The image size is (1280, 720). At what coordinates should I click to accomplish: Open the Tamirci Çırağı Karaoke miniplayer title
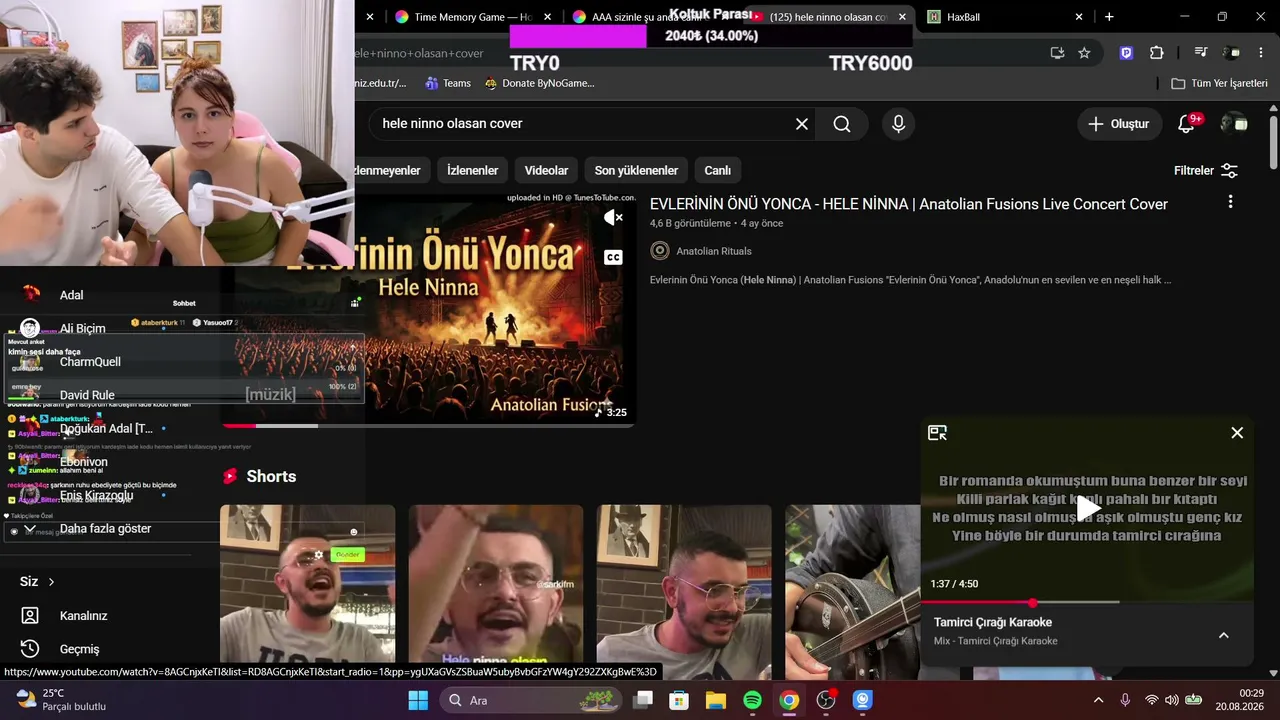[x=993, y=622]
